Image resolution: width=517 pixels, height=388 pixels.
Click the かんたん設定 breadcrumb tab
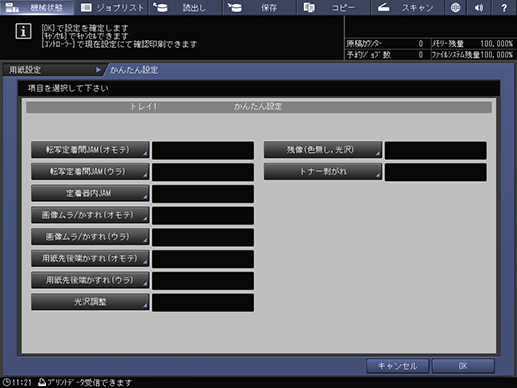click(134, 70)
